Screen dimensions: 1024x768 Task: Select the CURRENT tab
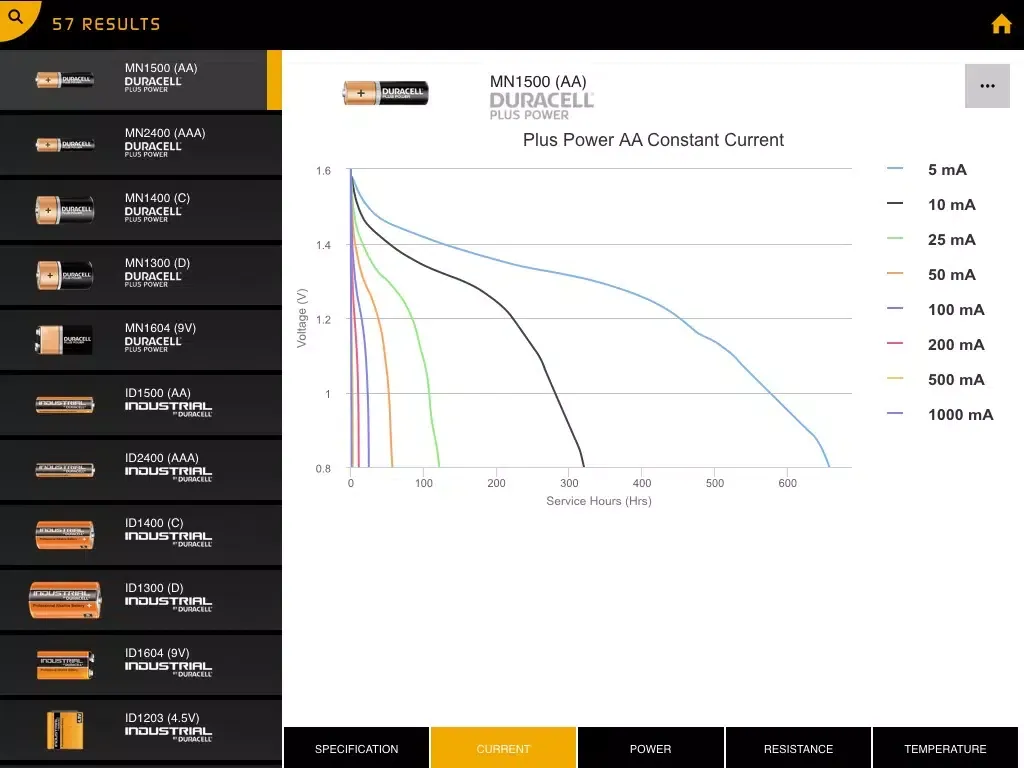[504, 748]
